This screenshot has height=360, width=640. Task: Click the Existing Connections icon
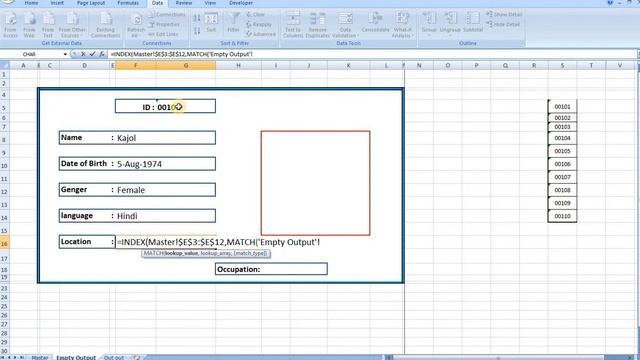105,25
